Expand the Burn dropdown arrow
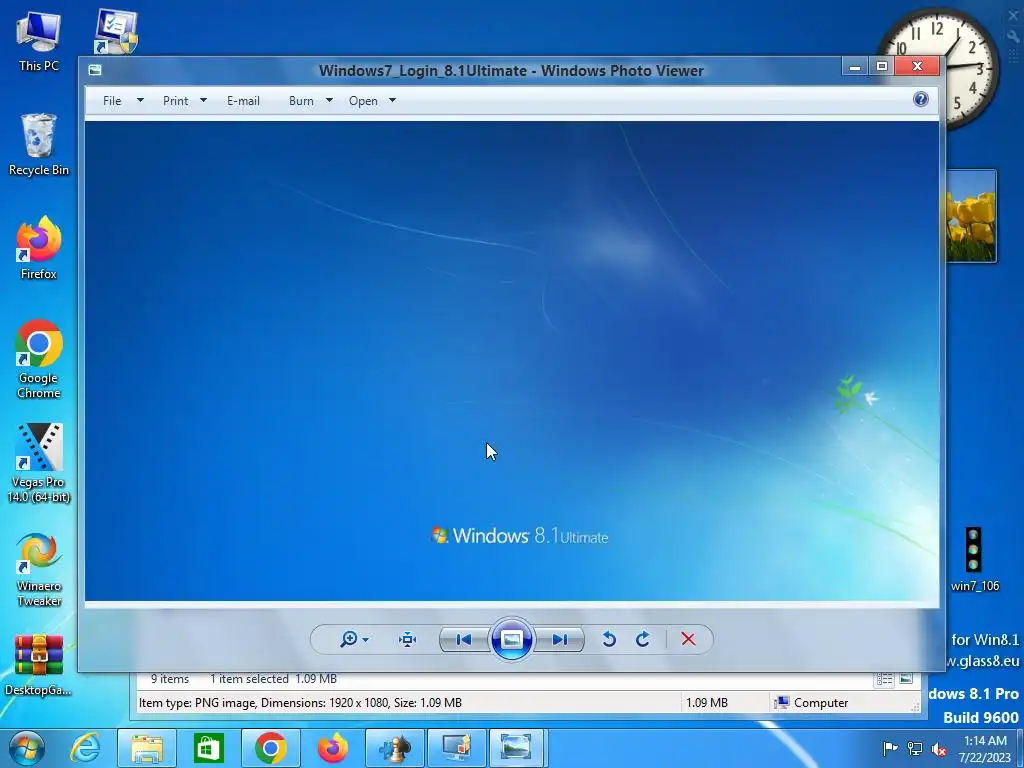The height and width of the screenshot is (768, 1024). click(x=329, y=101)
